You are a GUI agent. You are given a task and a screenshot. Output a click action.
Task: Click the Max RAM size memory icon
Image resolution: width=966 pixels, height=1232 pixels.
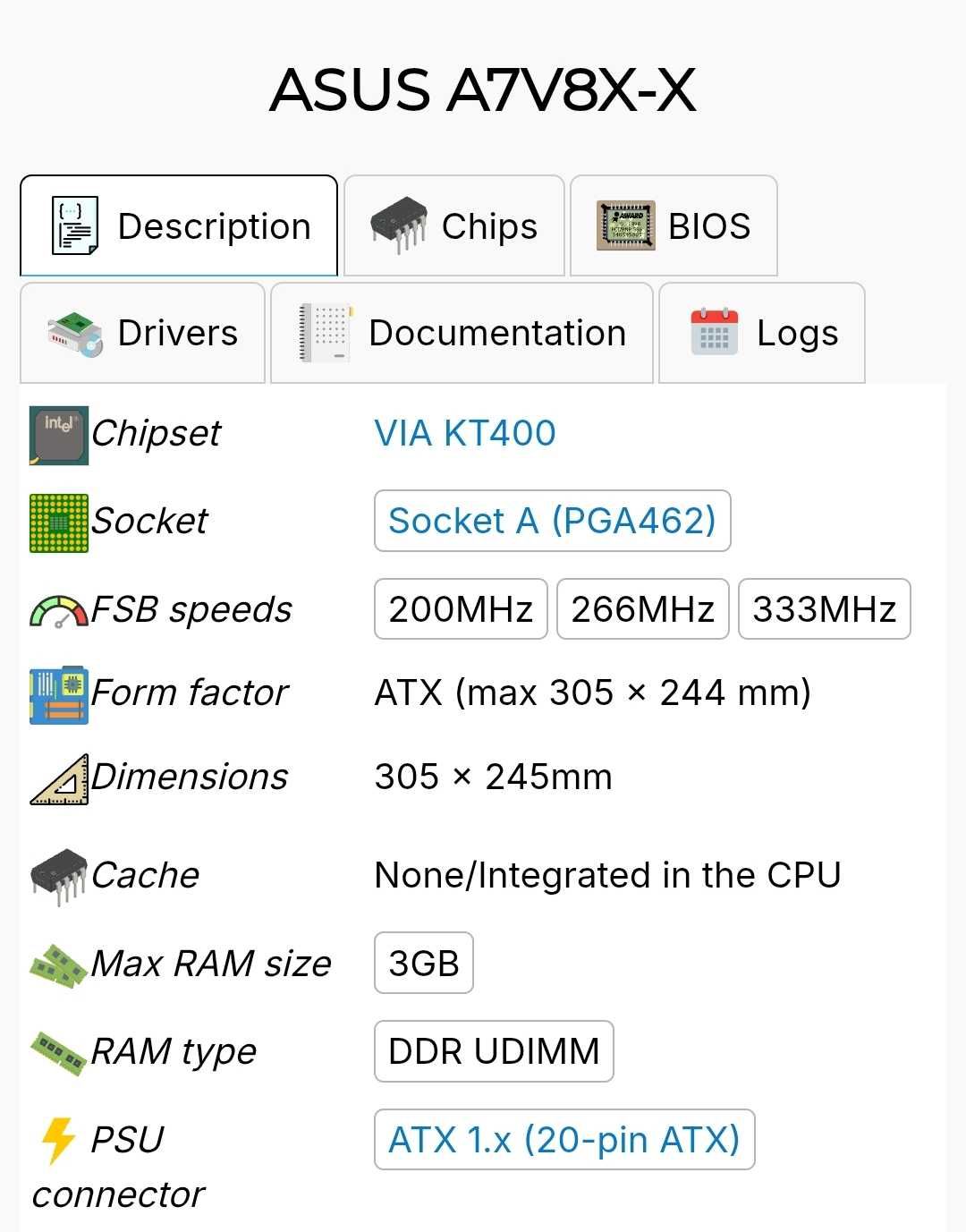[x=59, y=966]
